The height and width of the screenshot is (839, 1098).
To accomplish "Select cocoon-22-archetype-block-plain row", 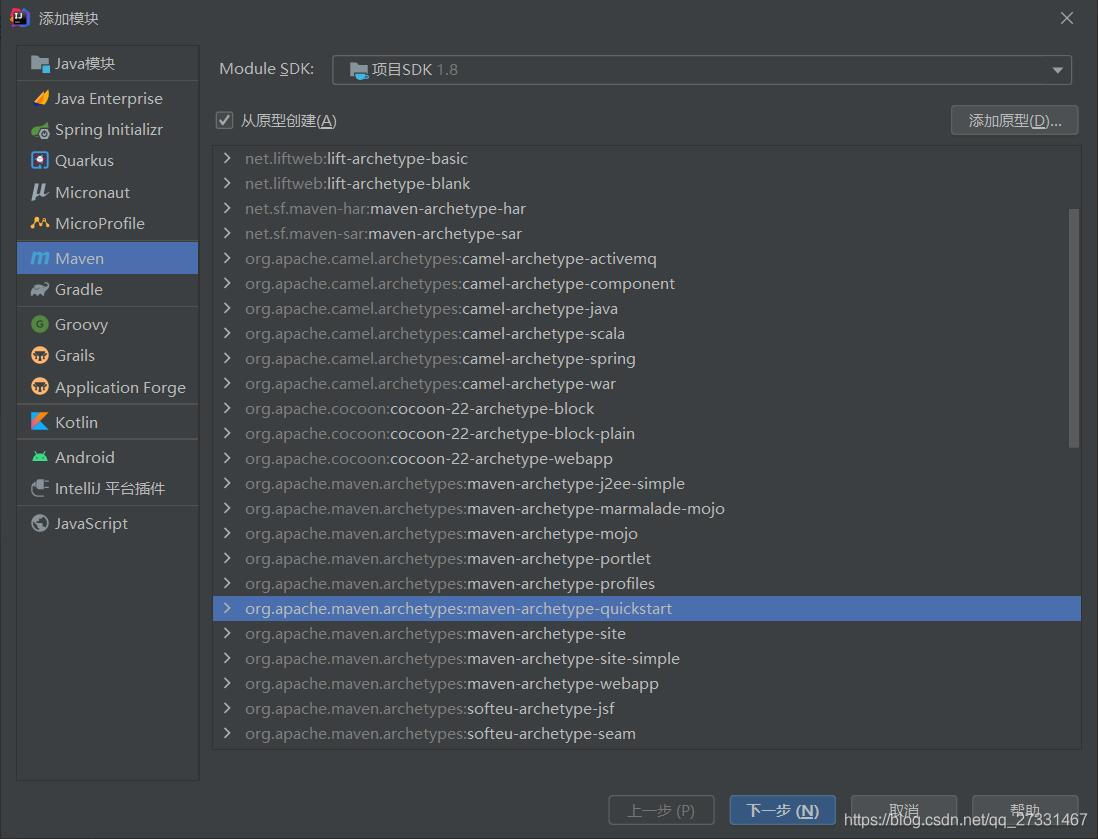I will [646, 434].
